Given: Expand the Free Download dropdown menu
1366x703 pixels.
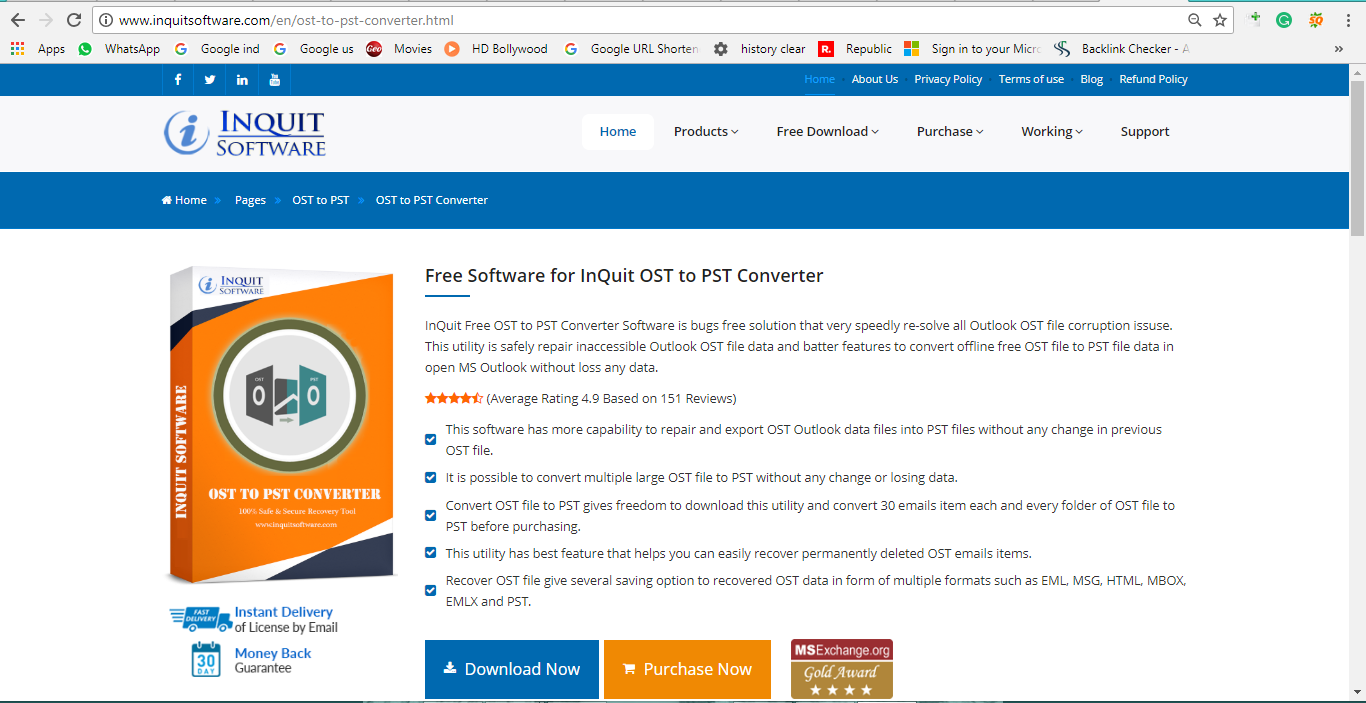Looking at the screenshot, I should coord(828,132).
